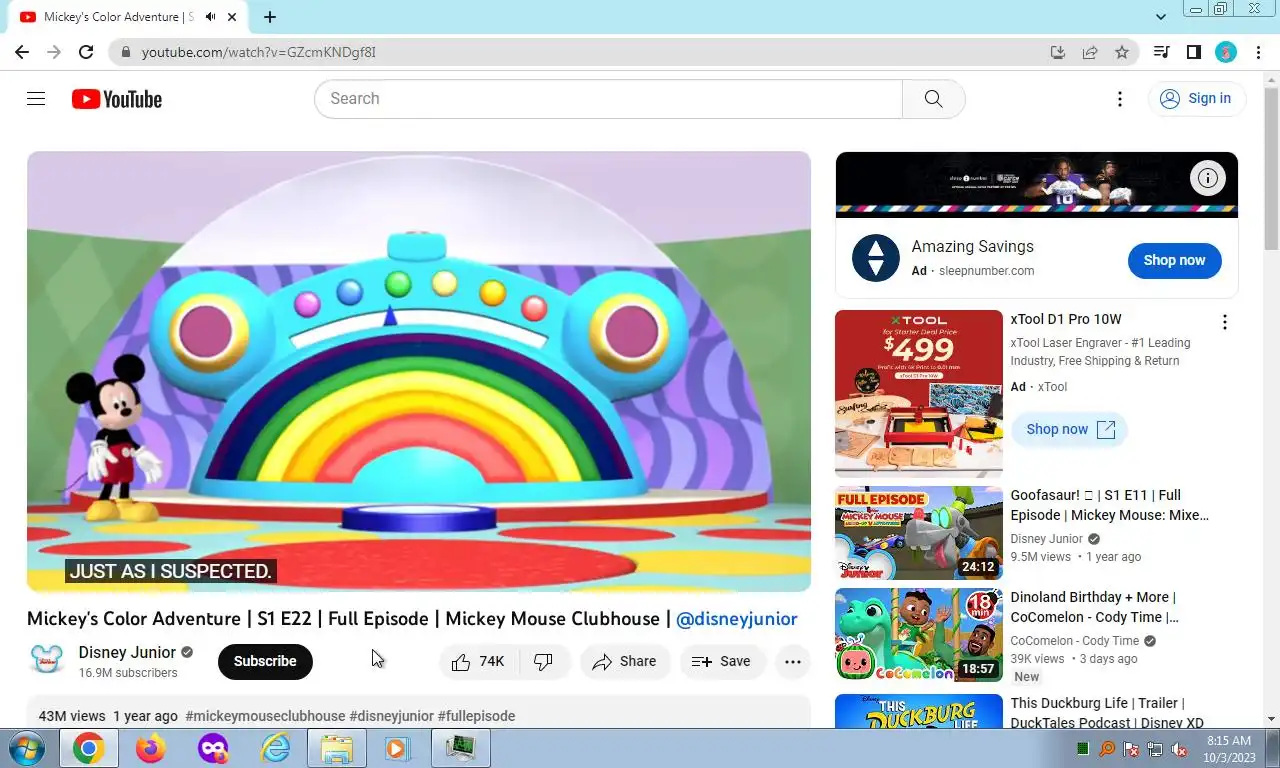Image resolution: width=1280 pixels, height=768 pixels.
Task: Open xTool D1 Pro 10W ad thumbnail
Action: pos(919,393)
